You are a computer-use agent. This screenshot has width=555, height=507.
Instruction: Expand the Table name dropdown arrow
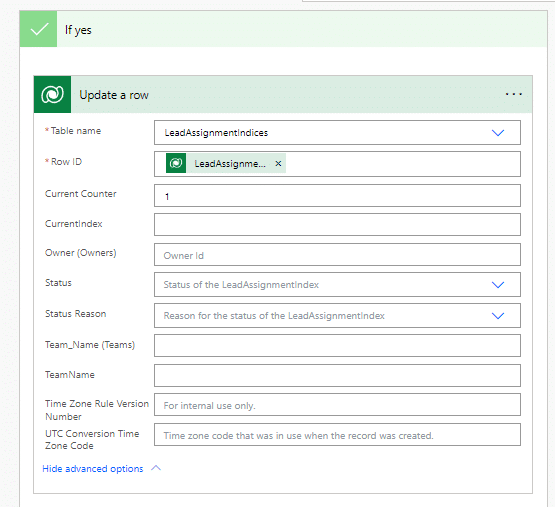click(x=498, y=133)
